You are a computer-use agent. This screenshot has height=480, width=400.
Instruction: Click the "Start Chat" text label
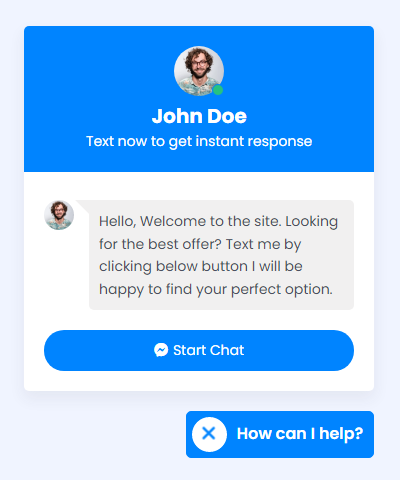[x=209, y=350]
